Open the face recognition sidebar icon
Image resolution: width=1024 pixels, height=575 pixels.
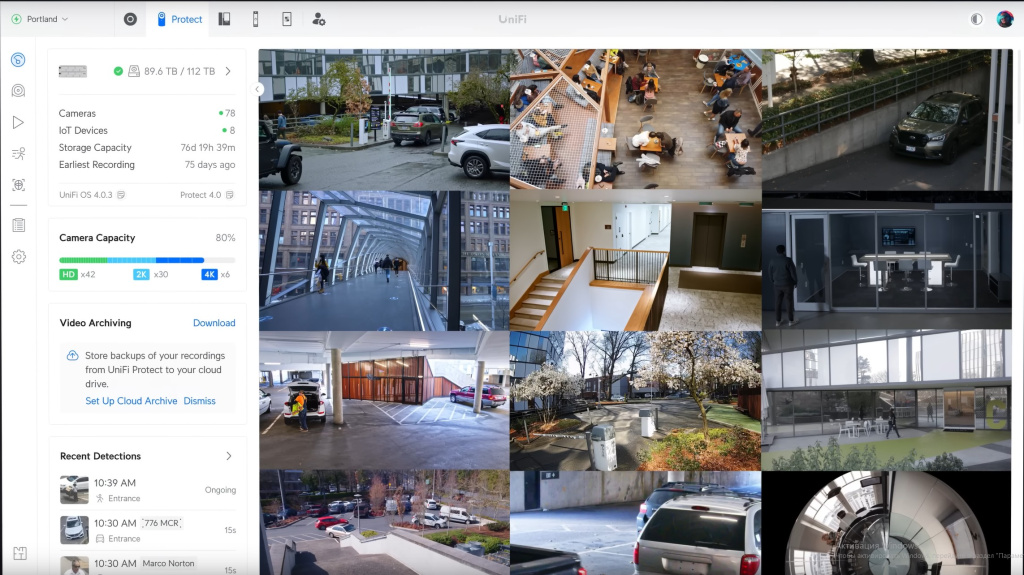point(18,185)
